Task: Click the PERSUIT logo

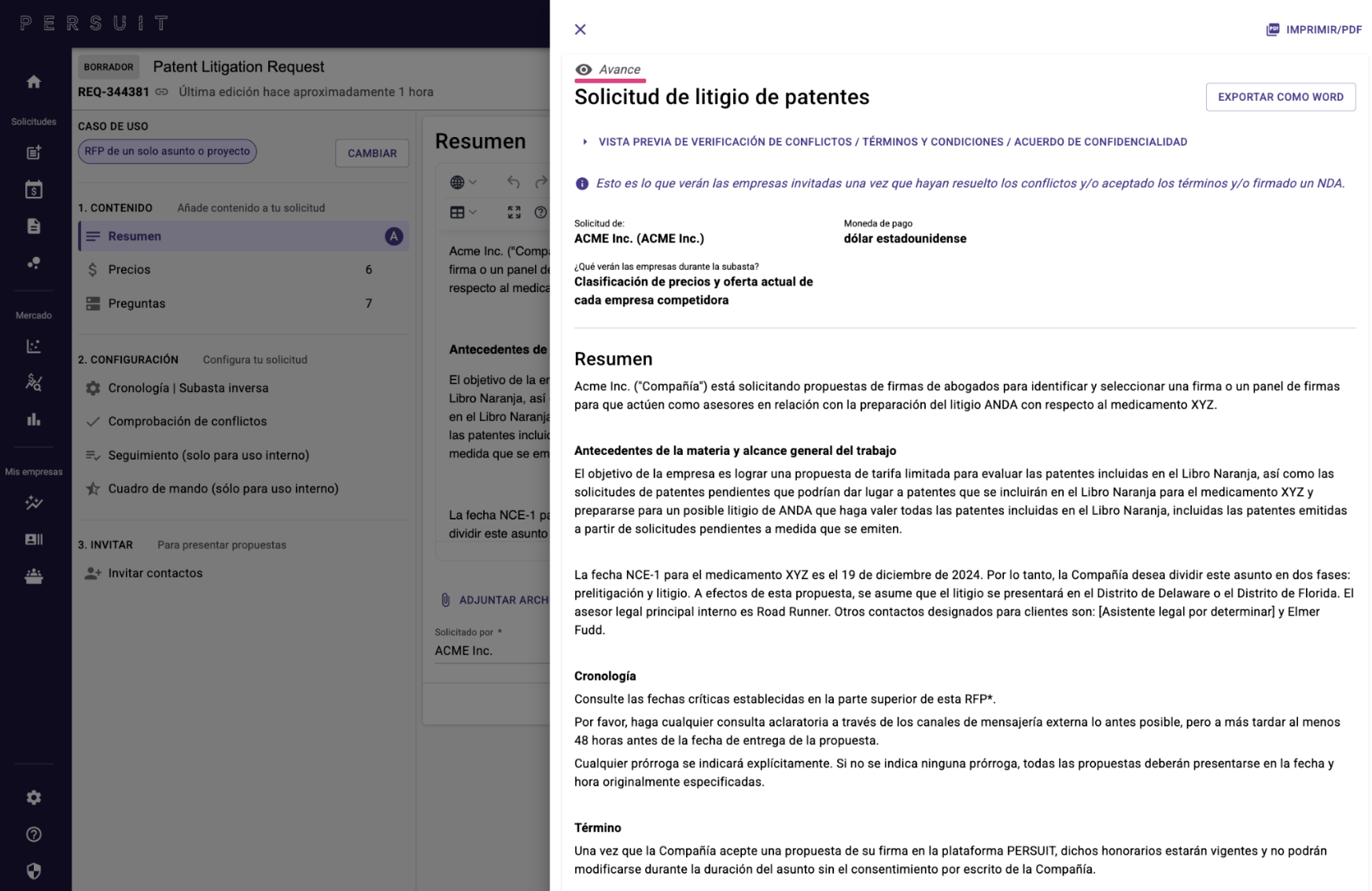Action: tap(94, 24)
